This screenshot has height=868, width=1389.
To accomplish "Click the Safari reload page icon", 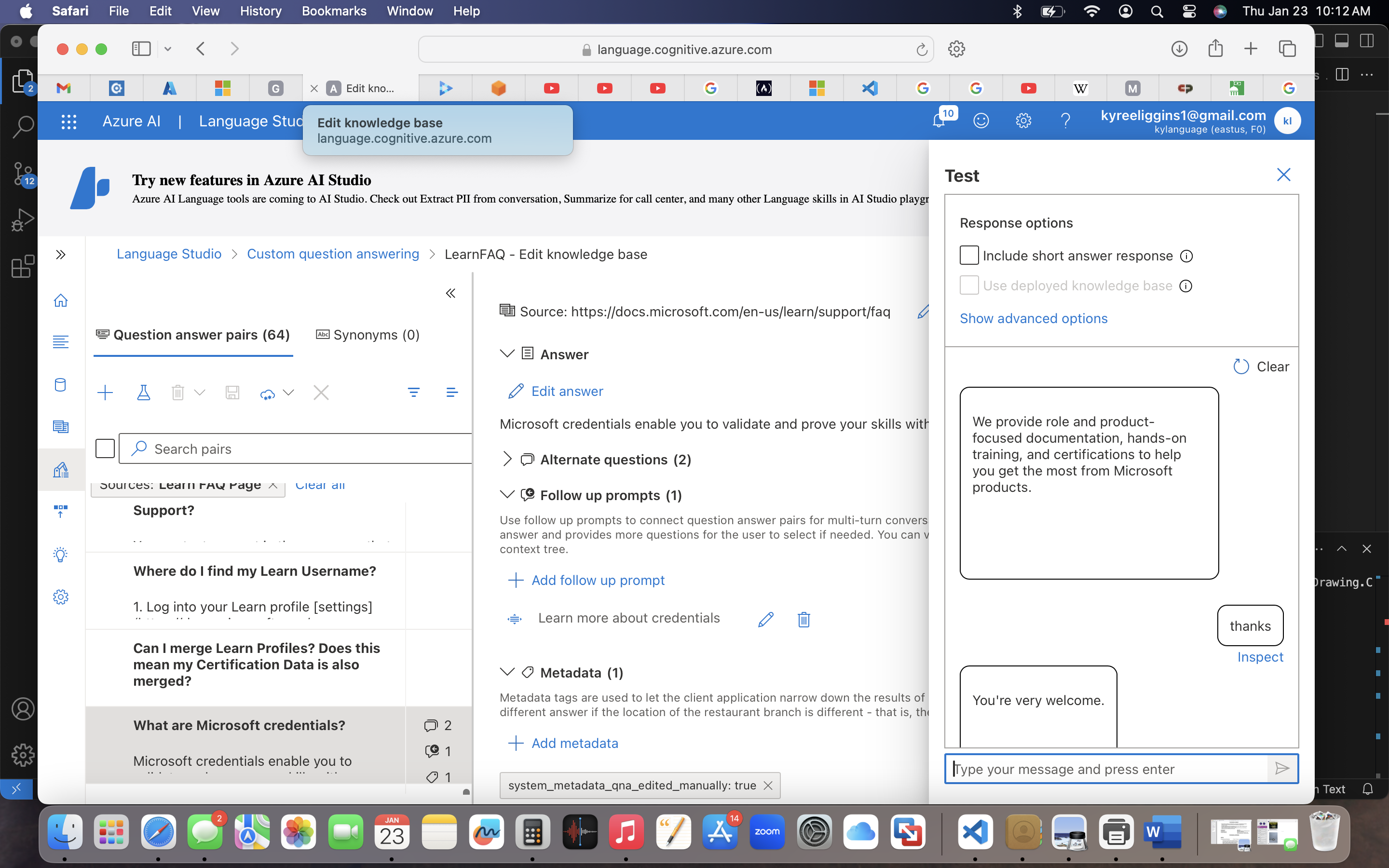I will point(922,49).
